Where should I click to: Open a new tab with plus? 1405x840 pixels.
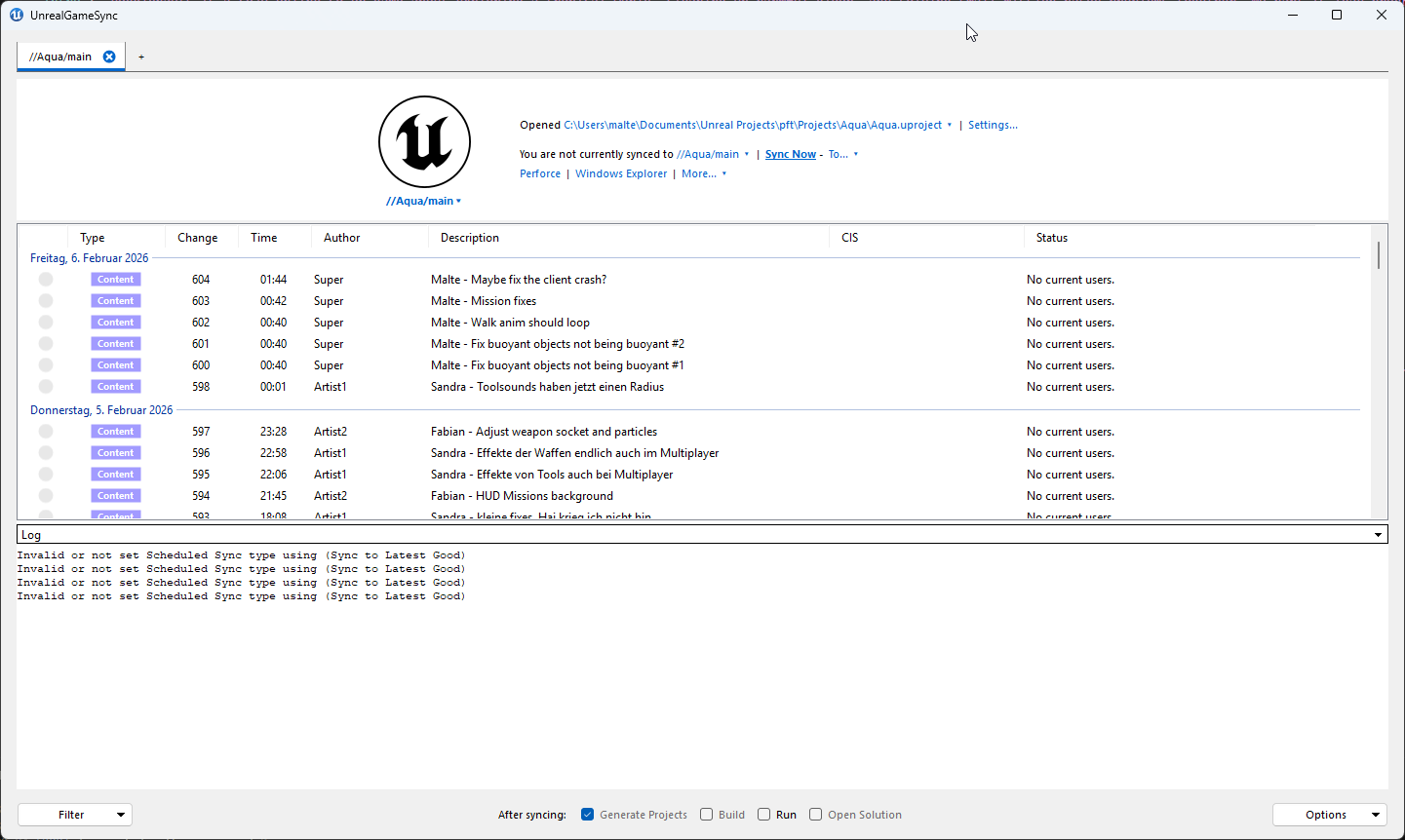pyautogui.click(x=141, y=57)
